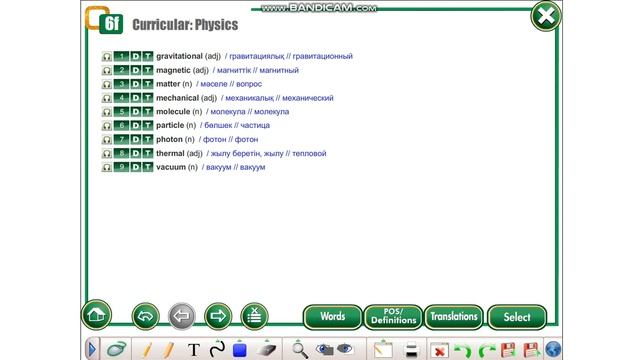Click the grey previous page arrow
The height and width of the screenshot is (360, 640).
point(182,316)
